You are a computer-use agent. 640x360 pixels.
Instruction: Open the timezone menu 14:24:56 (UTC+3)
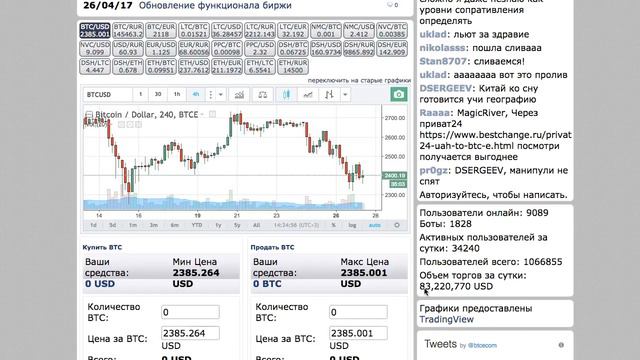[296, 225]
